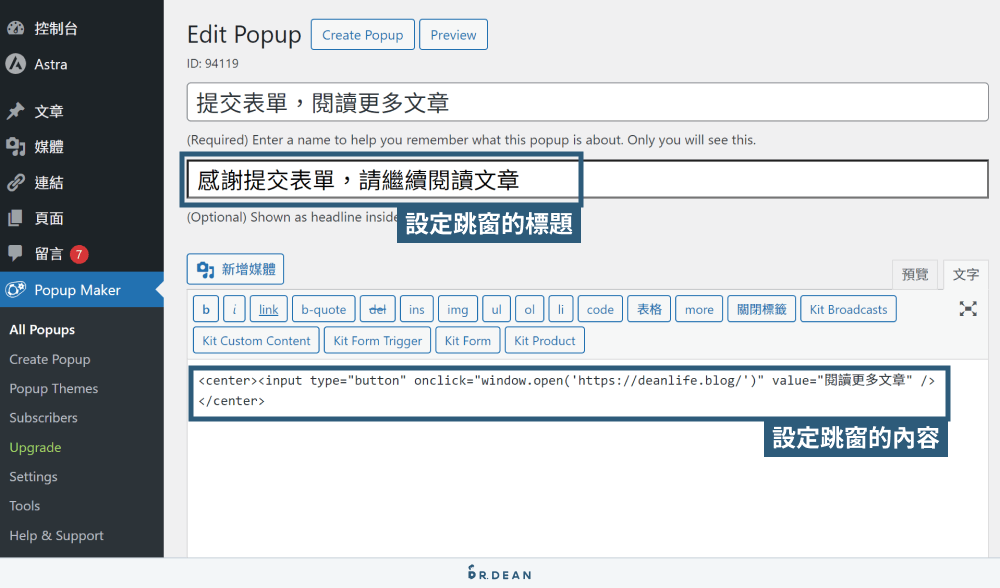1000x588 pixels.
Task: Click the Kit Broadcasts button
Action: (x=848, y=308)
